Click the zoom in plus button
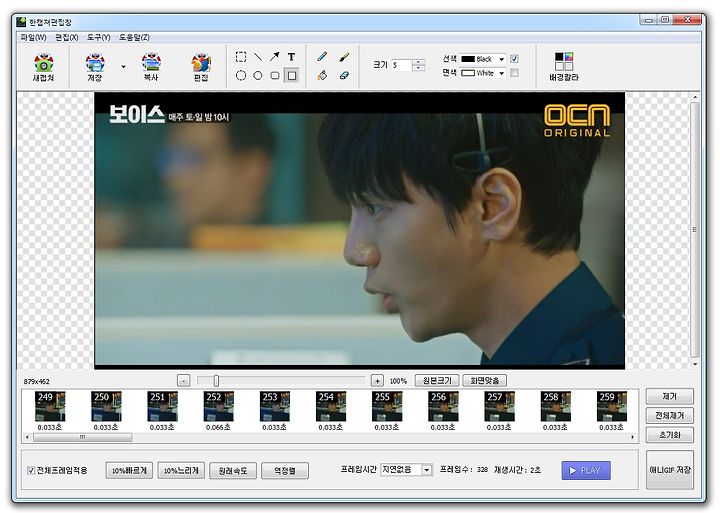 coord(377,381)
